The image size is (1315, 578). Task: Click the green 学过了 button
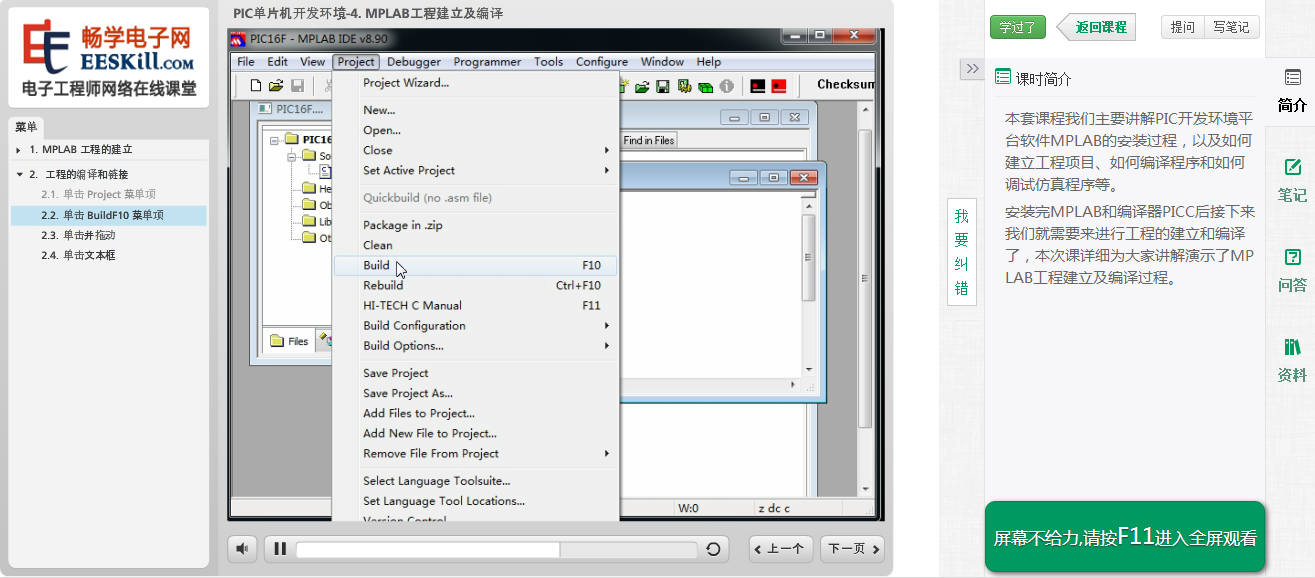[x=1017, y=27]
